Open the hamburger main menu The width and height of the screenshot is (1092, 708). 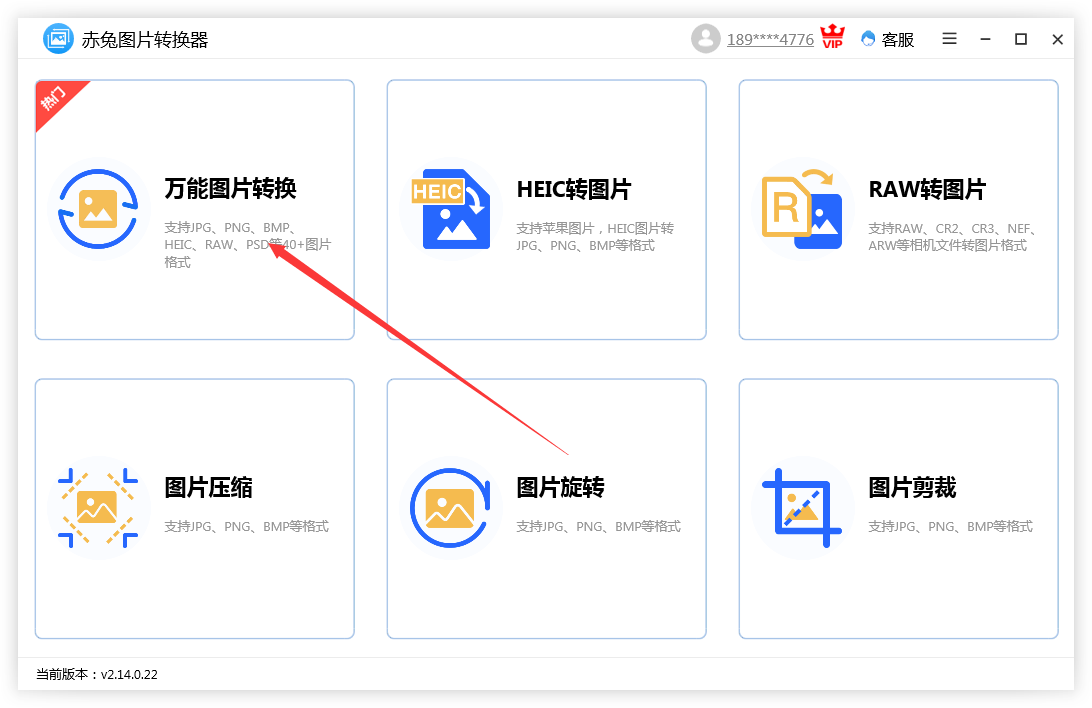tap(949, 39)
